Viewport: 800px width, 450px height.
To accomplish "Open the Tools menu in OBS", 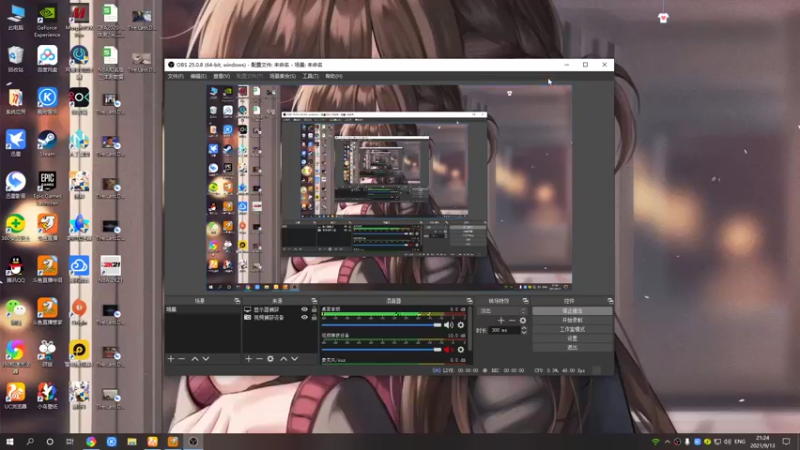I will tap(310, 76).
